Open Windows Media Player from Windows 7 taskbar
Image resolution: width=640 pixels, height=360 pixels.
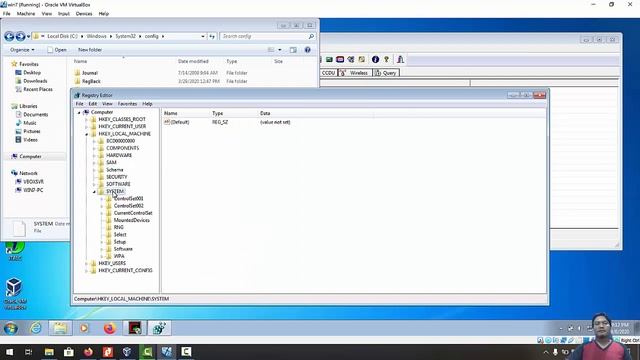click(84, 328)
